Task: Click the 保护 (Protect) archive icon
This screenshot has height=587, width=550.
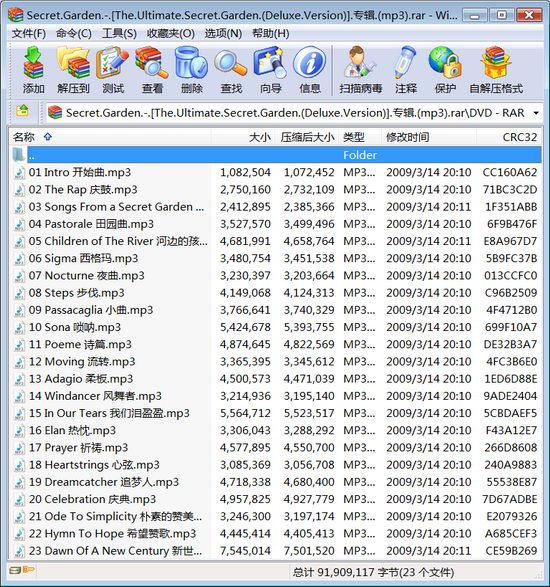Action: click(x=445, y=70)
